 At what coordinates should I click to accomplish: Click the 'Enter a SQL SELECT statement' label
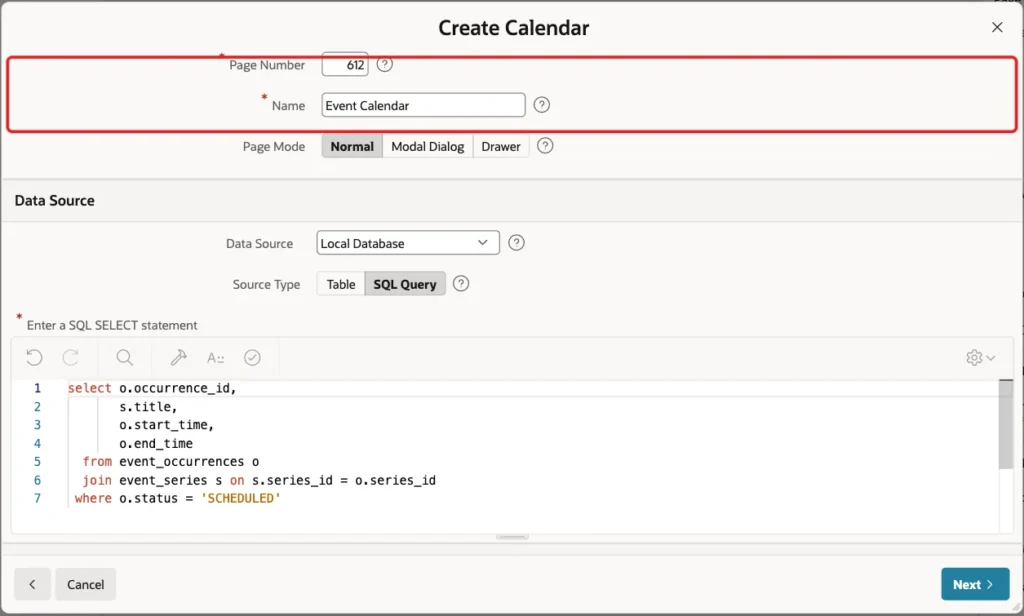point(112,325)
